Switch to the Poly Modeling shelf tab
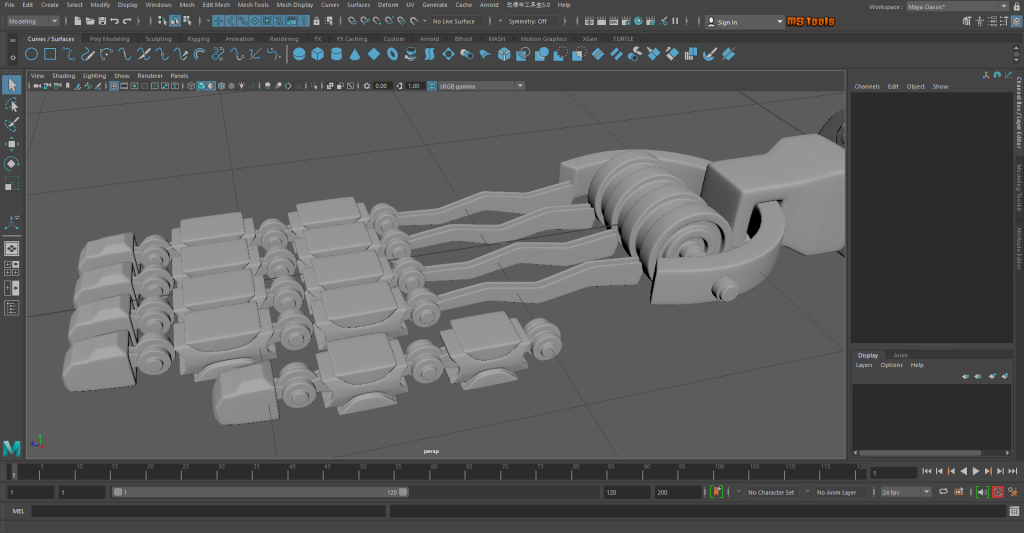 (109, 39)
